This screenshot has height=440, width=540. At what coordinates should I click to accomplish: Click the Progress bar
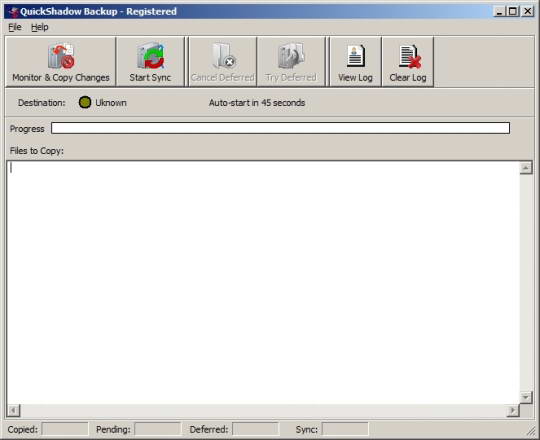point(280,128)
